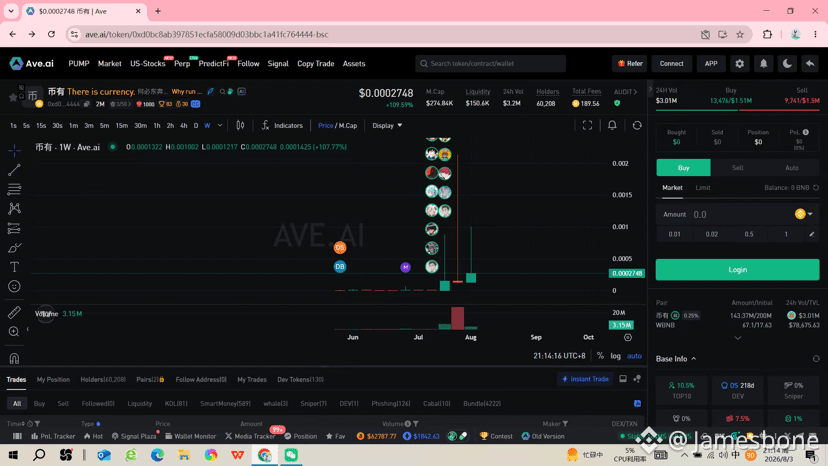828x466 pixels.
Task: Filter trades by SmartMoney(589)
Action: coord(225,404)
